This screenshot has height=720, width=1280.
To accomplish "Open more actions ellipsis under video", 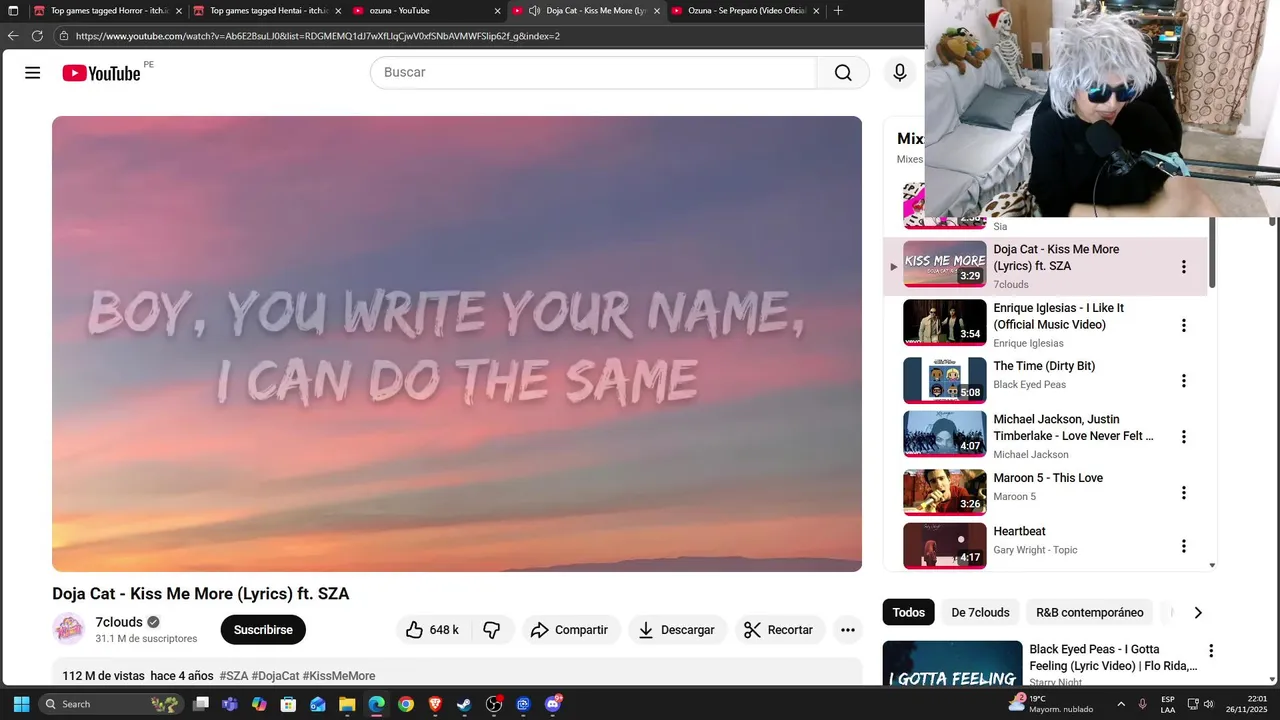I will point(847,630).
